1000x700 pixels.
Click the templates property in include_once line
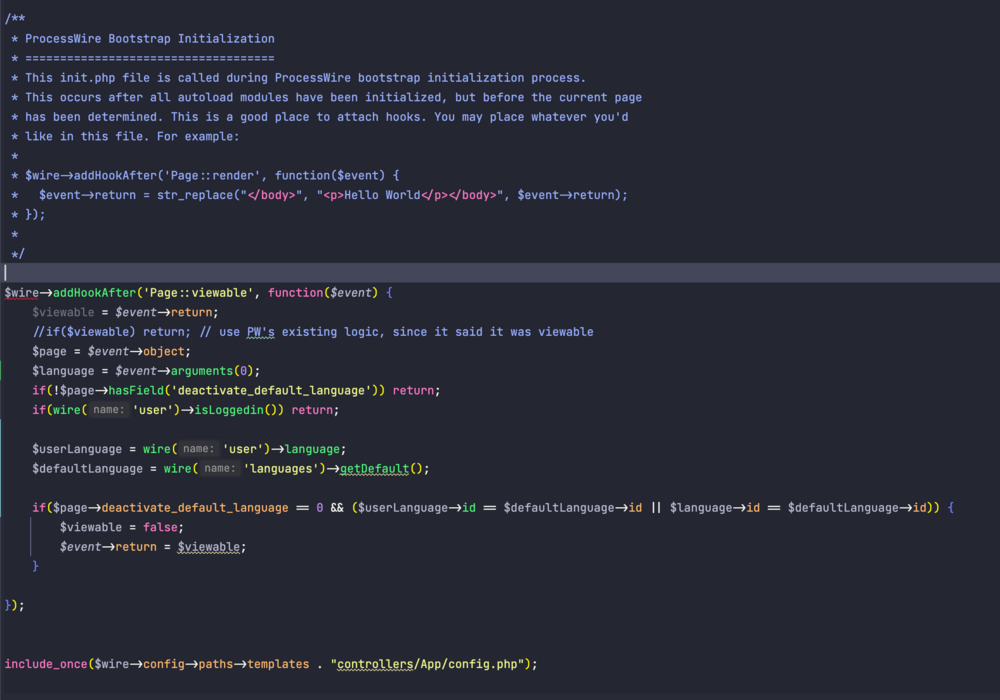coord(278,663)
